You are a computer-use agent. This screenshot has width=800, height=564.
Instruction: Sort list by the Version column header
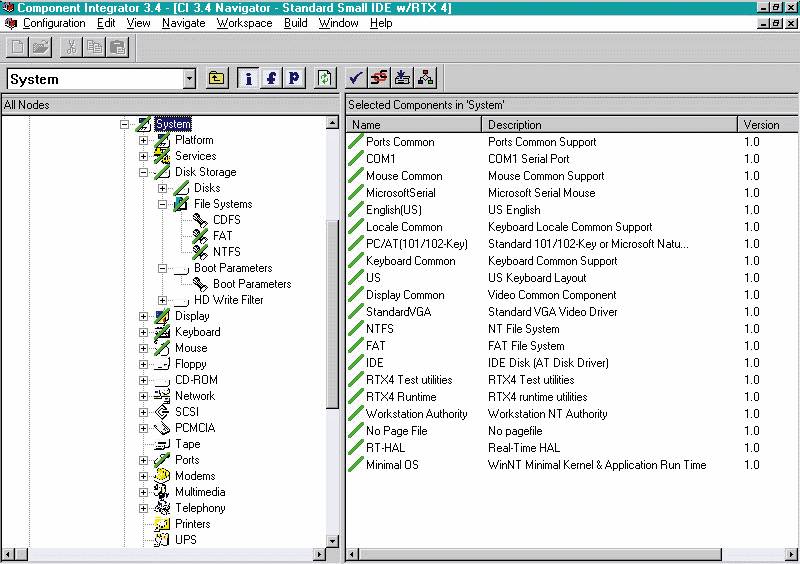tap(768, 125)
